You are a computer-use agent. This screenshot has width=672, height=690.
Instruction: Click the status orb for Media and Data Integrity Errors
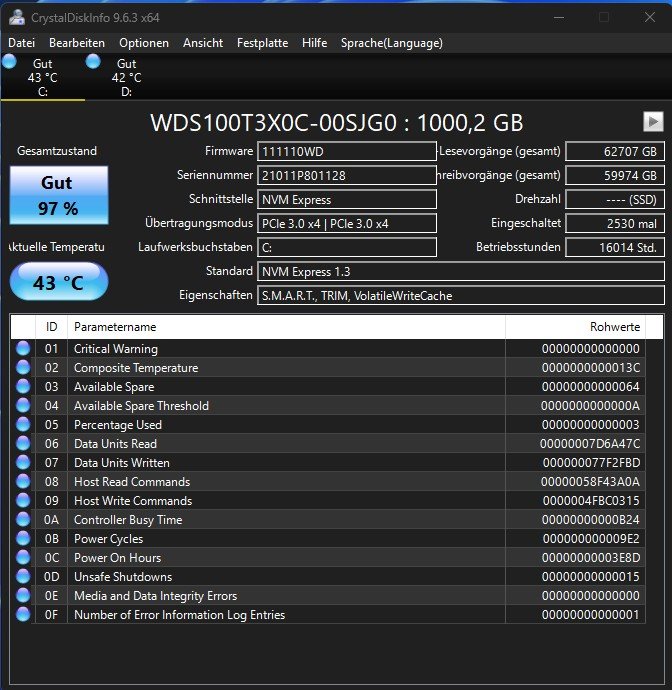[23, 595]
